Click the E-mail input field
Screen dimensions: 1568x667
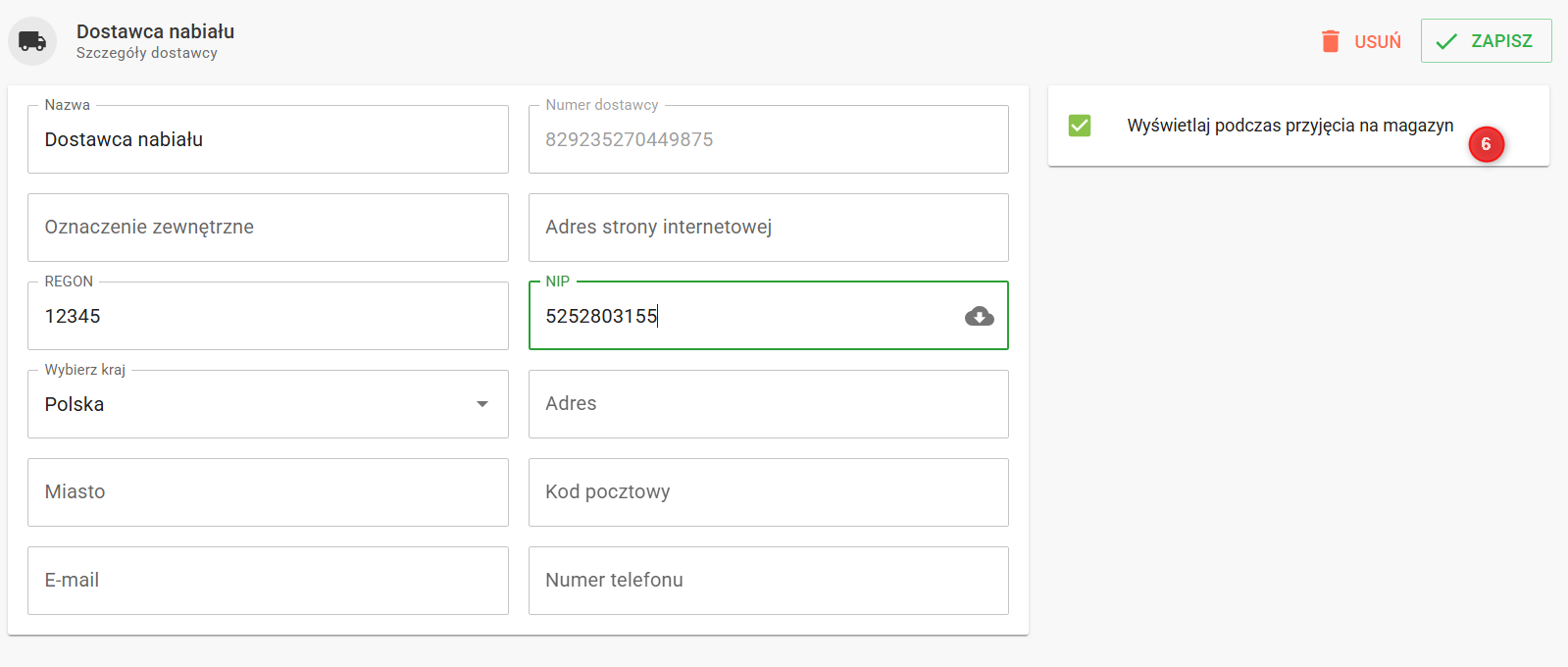268,581
